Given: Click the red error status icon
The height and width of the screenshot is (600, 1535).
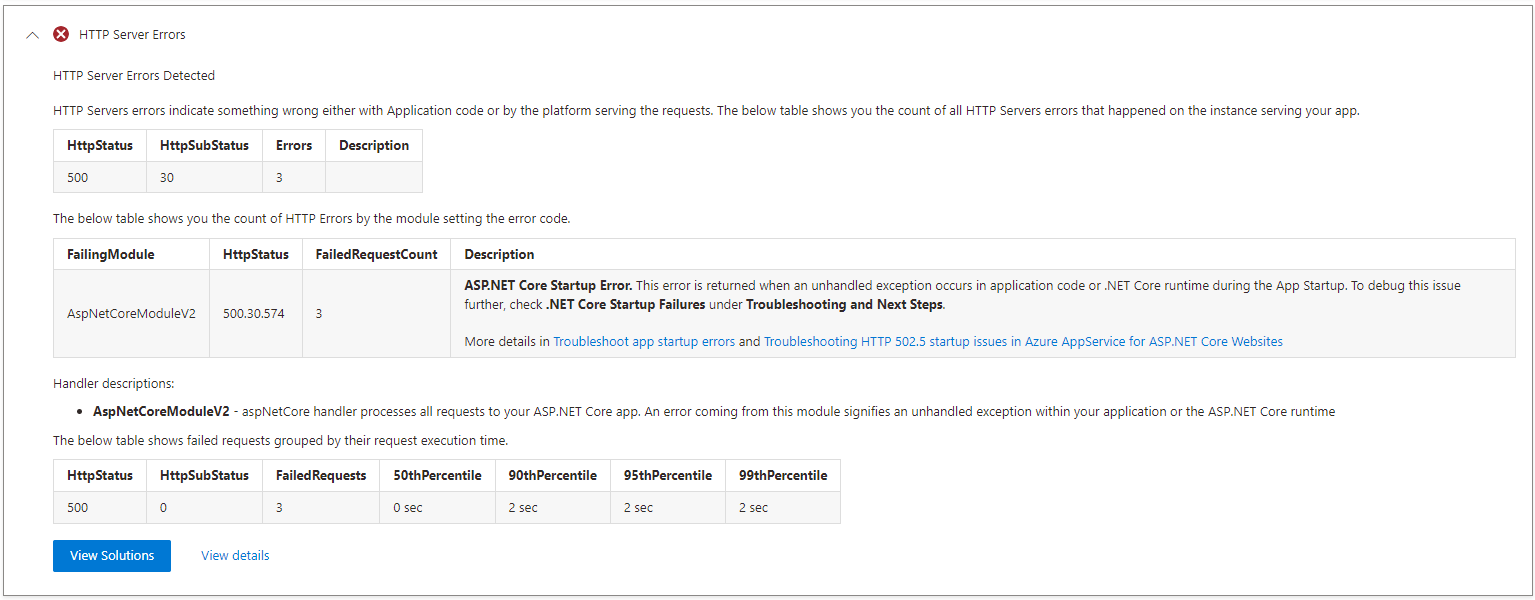Looking at the screenshot, I should [x=60, y=33].
